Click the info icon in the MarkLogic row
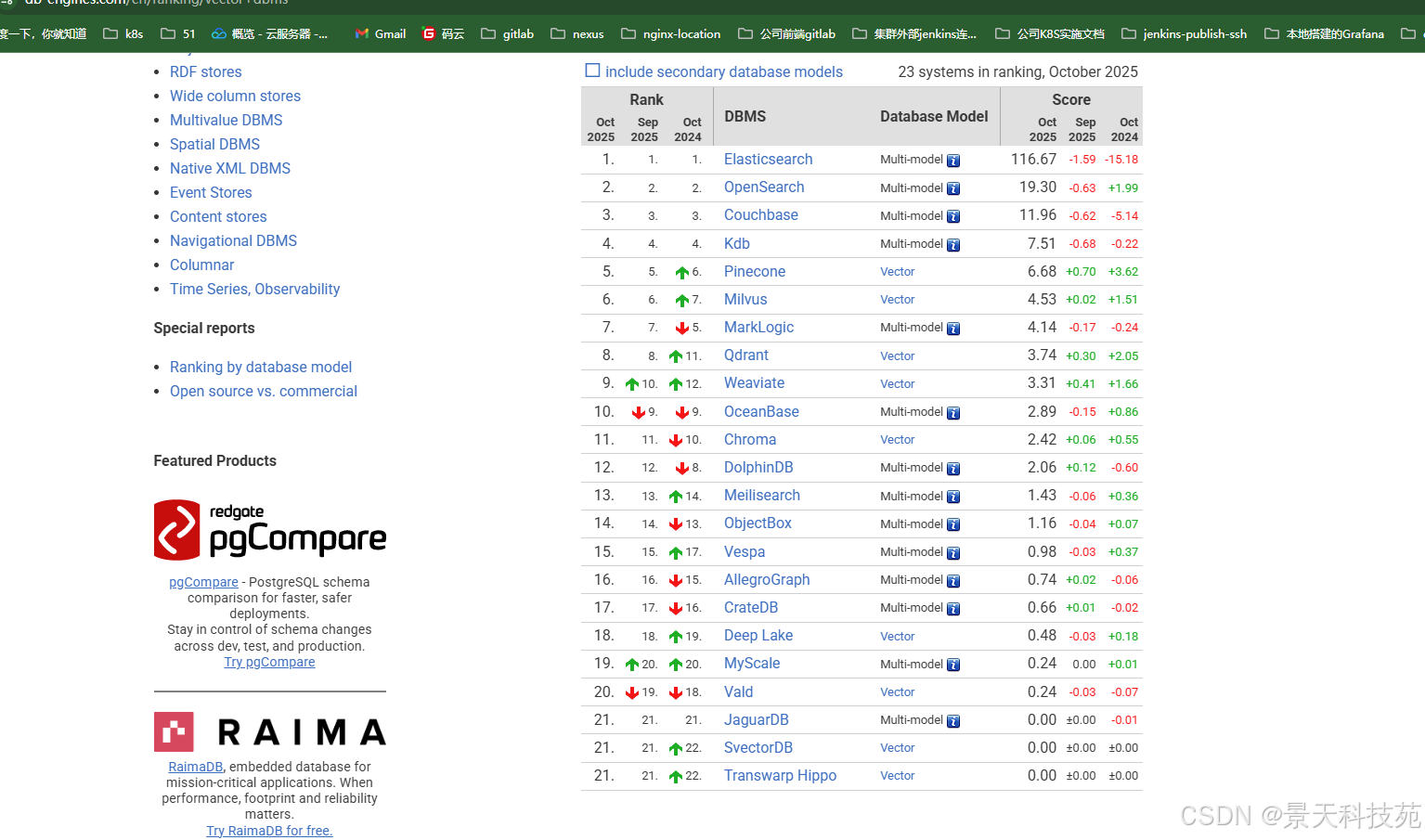The width and height of the screenshot is (1425, 840). click(x=953, y=329)
